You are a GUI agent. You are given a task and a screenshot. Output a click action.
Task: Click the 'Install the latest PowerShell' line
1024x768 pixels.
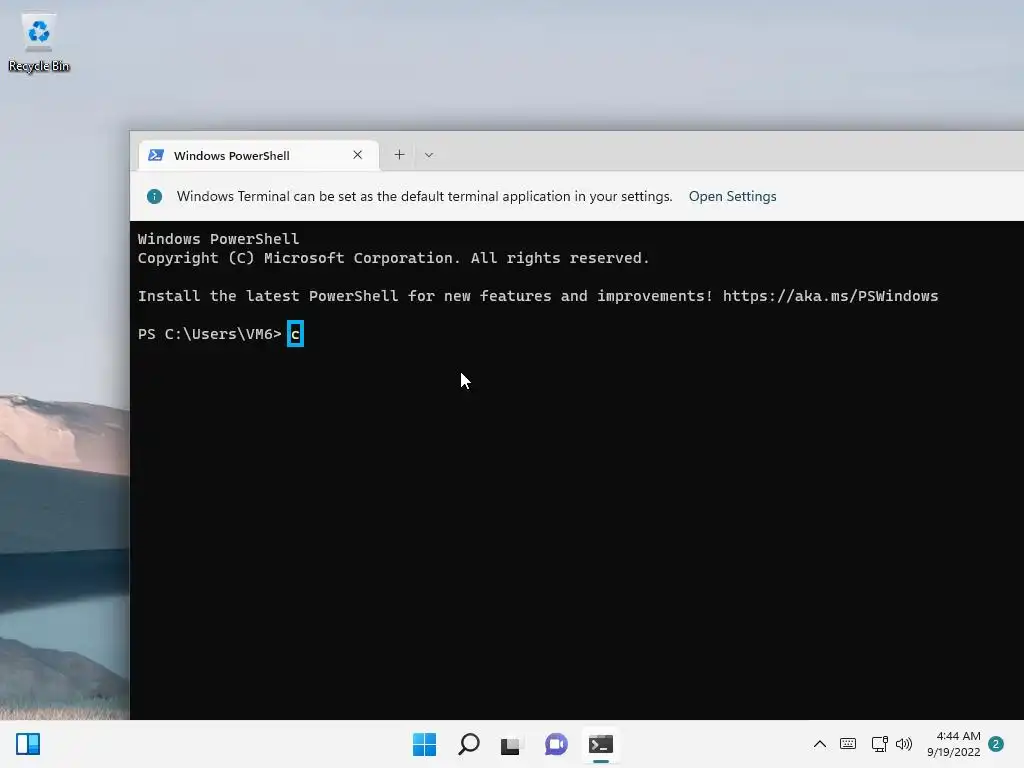[537, 296]
